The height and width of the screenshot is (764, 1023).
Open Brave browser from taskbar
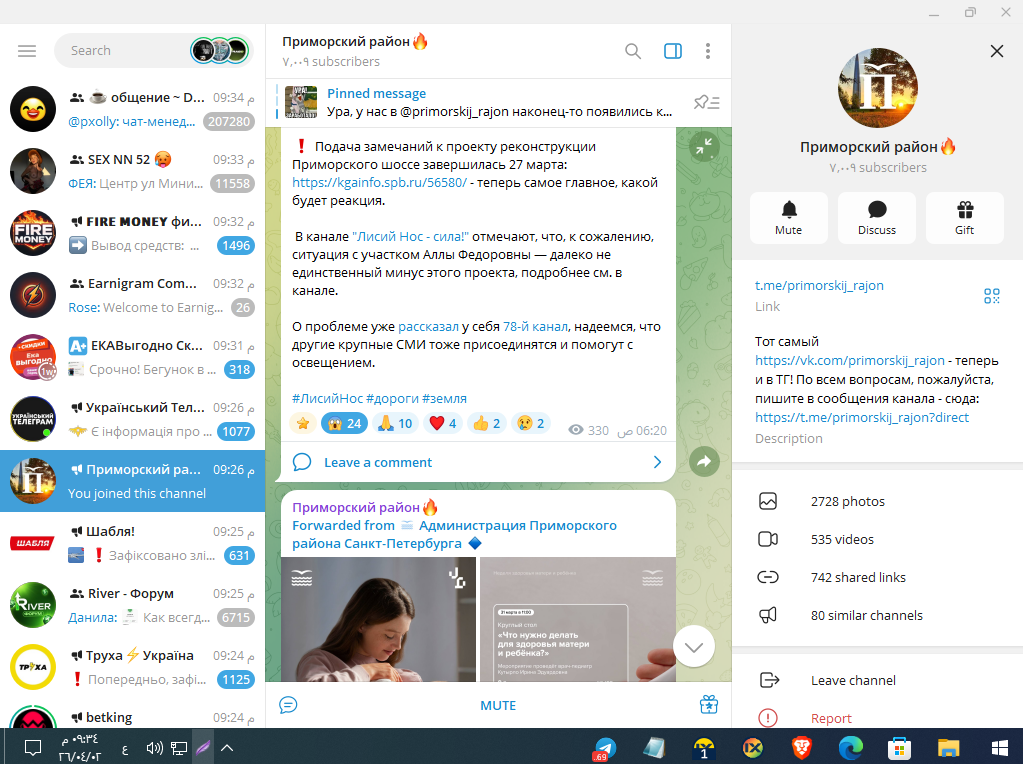pos(801,748)
